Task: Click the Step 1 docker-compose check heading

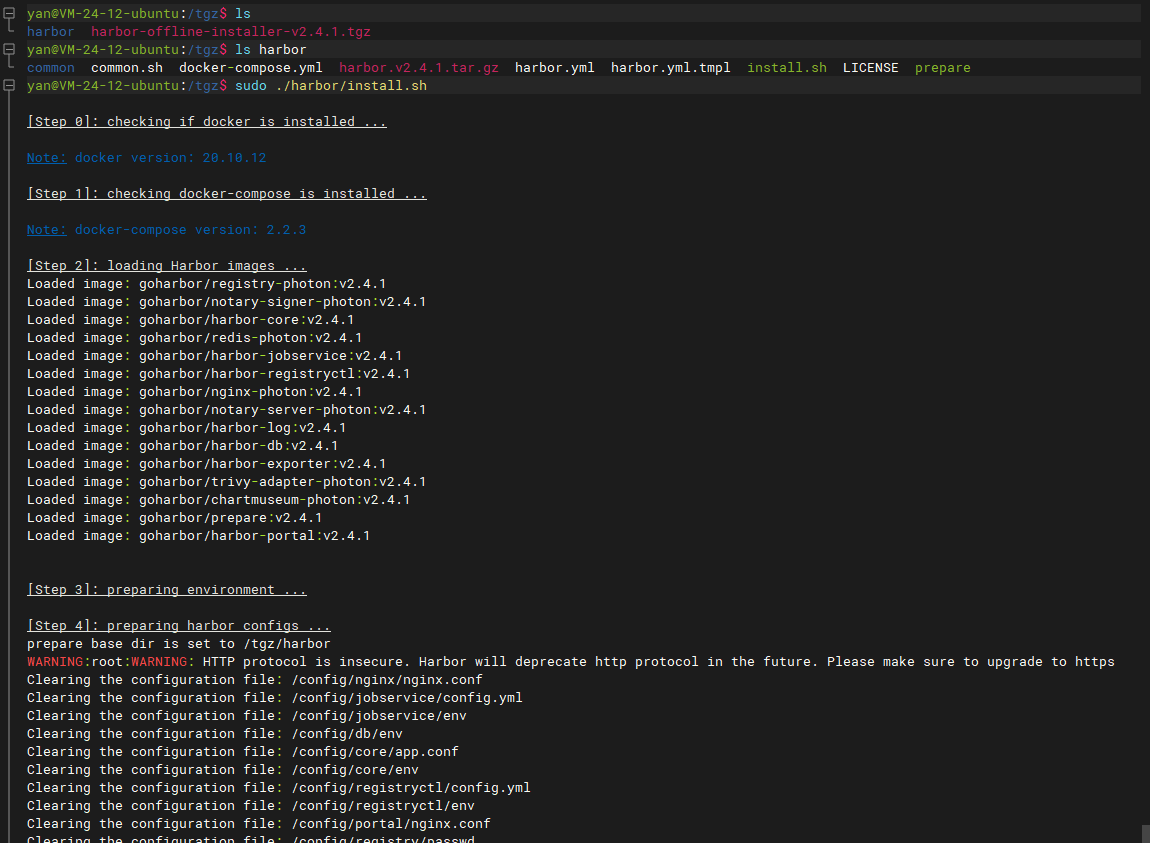Action: coord(227,194)
